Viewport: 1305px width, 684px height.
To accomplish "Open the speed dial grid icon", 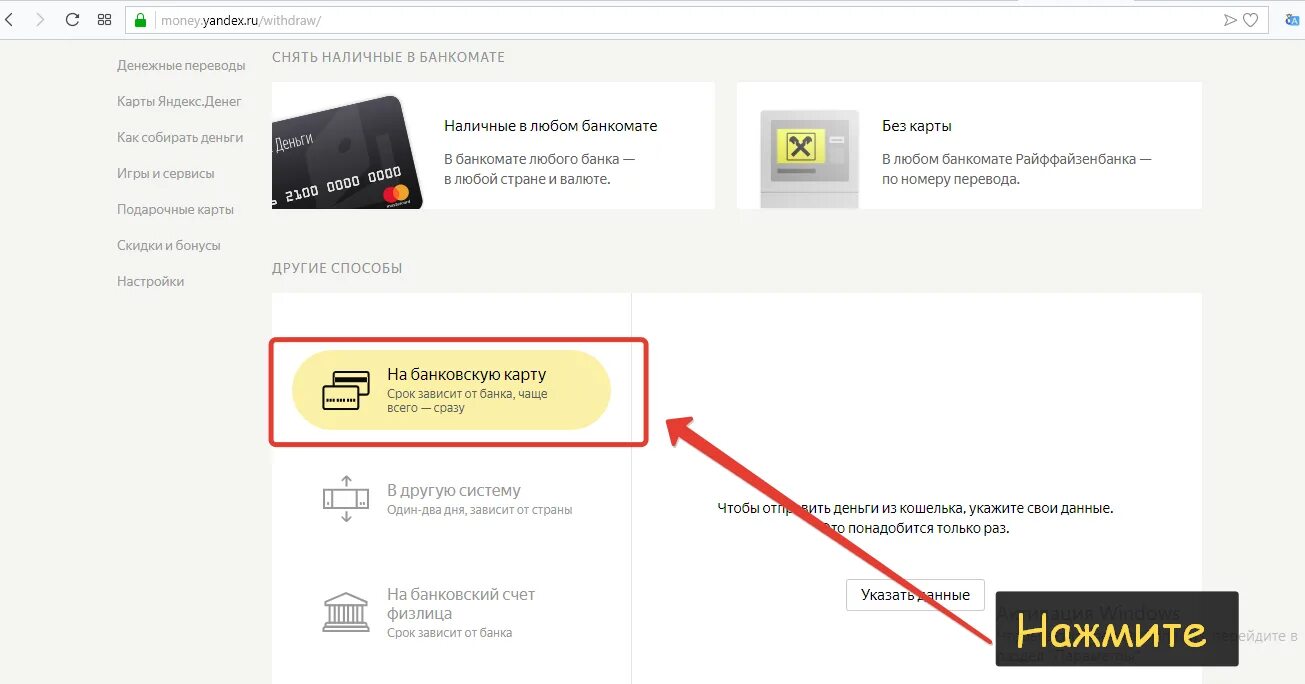I will (x=105, y=20).
